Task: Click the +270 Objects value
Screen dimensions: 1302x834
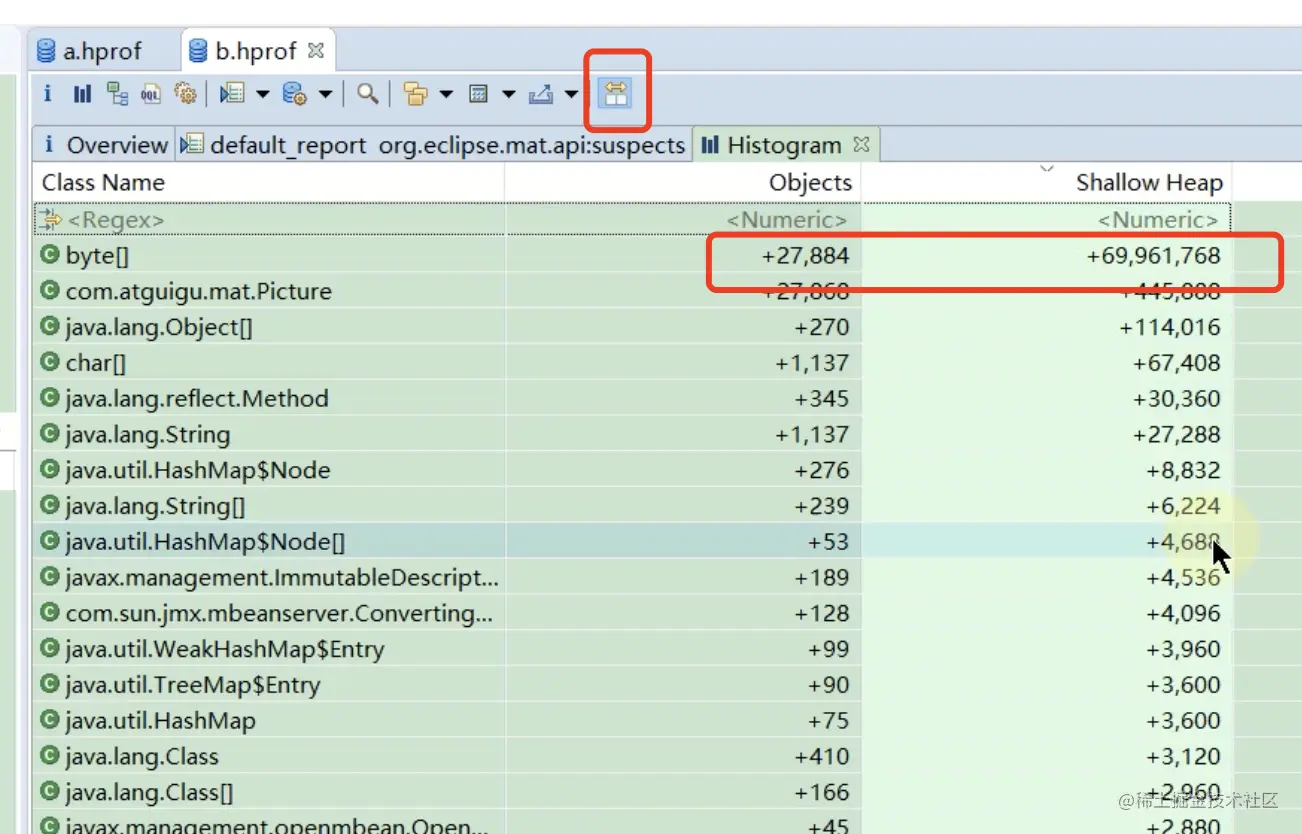Action: pos(822,327)
